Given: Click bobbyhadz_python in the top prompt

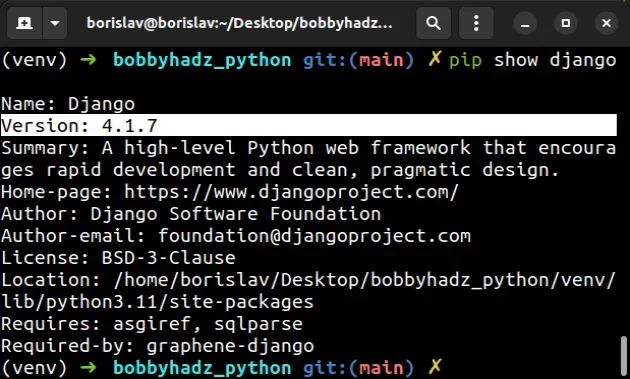Looking at the screenshot, I should pos(202,60).
